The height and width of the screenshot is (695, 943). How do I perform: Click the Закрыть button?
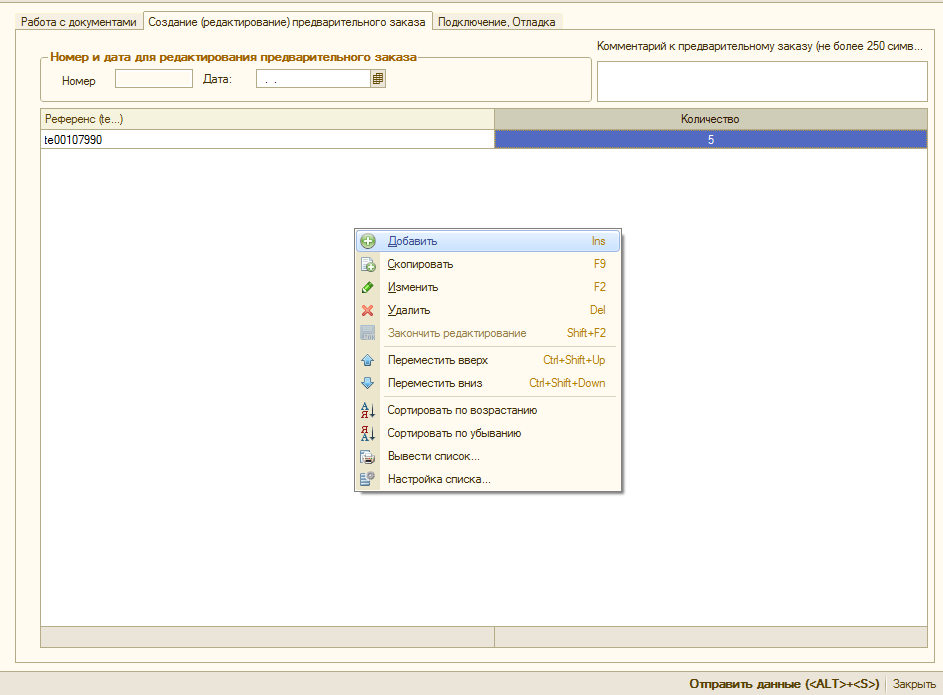[914, 684]
